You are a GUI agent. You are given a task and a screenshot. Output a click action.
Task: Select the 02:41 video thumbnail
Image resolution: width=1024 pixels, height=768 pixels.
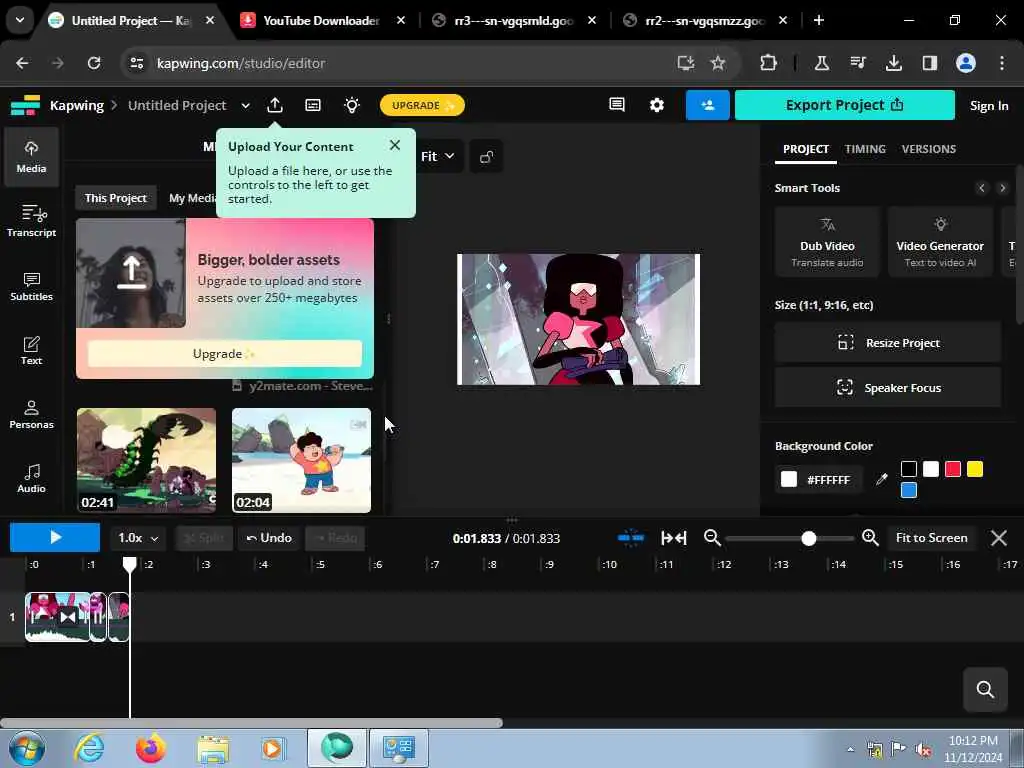[146, 460]
